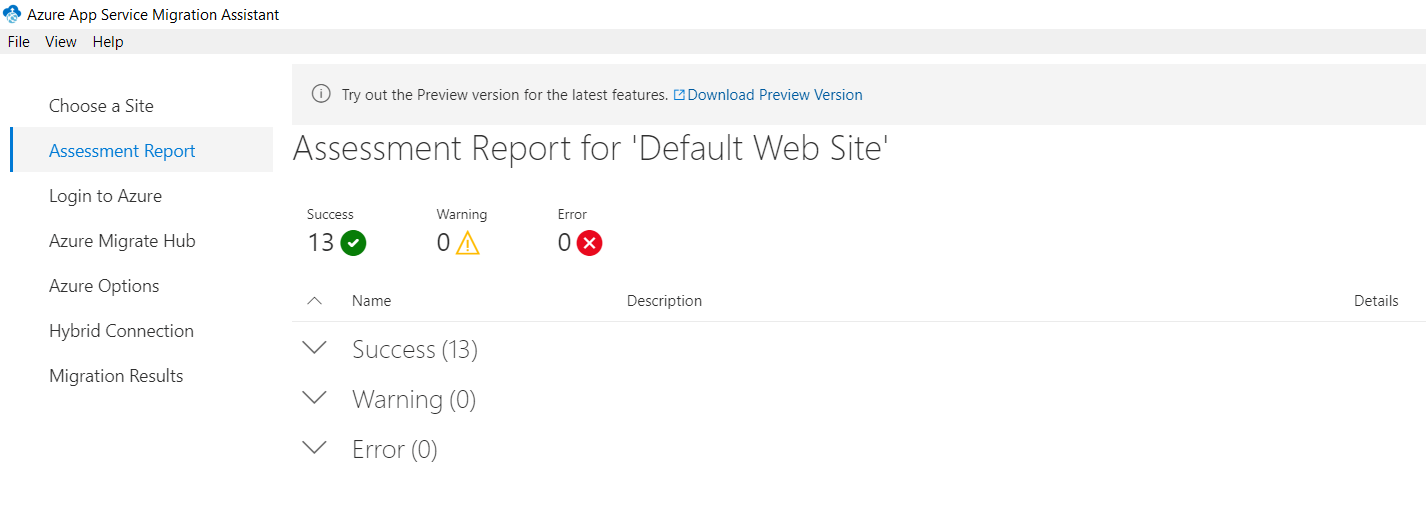
Task: Open the View menu
Action: tap(61, 42)
